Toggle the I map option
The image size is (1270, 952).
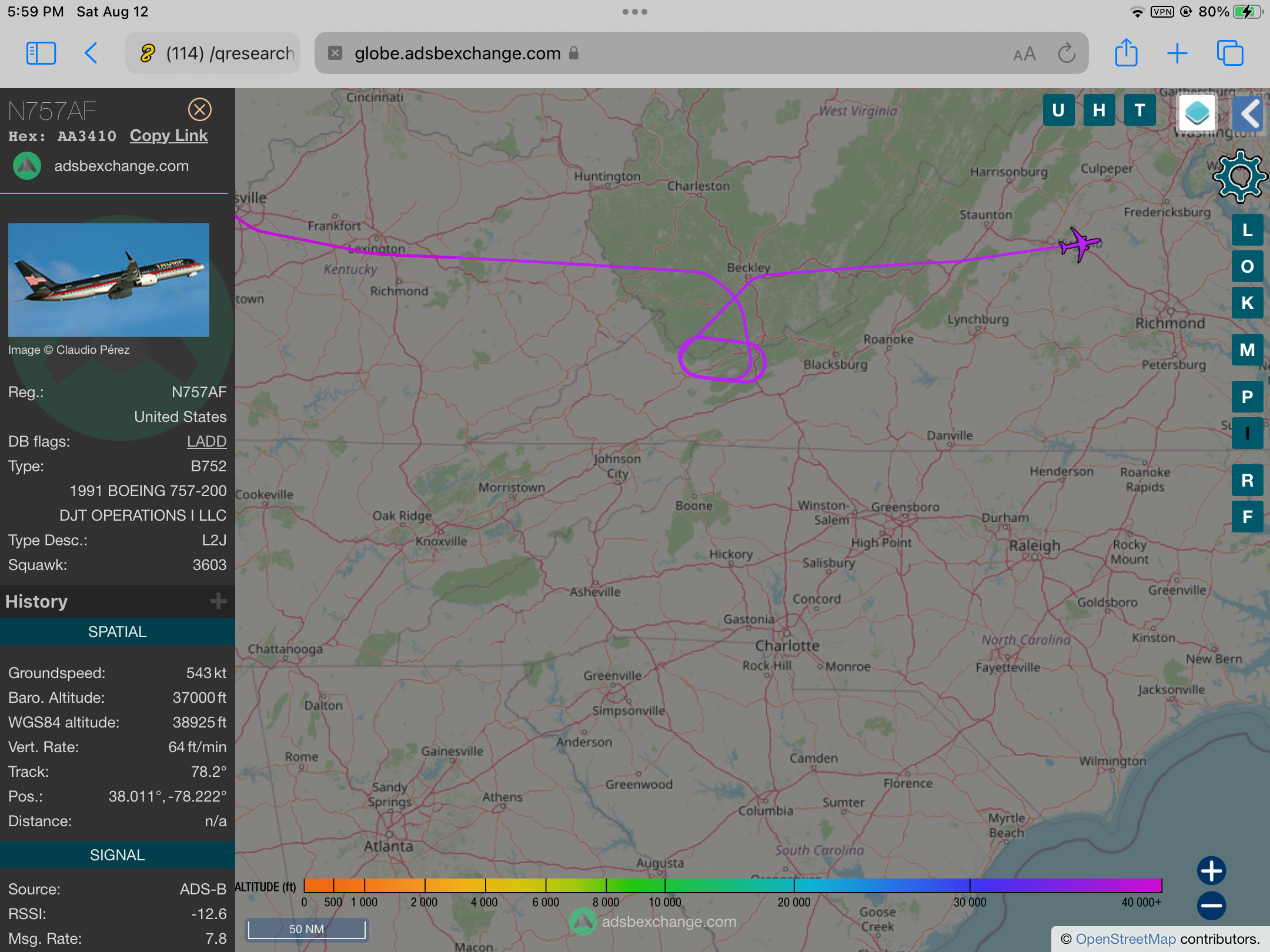(x=1247, y=433)
